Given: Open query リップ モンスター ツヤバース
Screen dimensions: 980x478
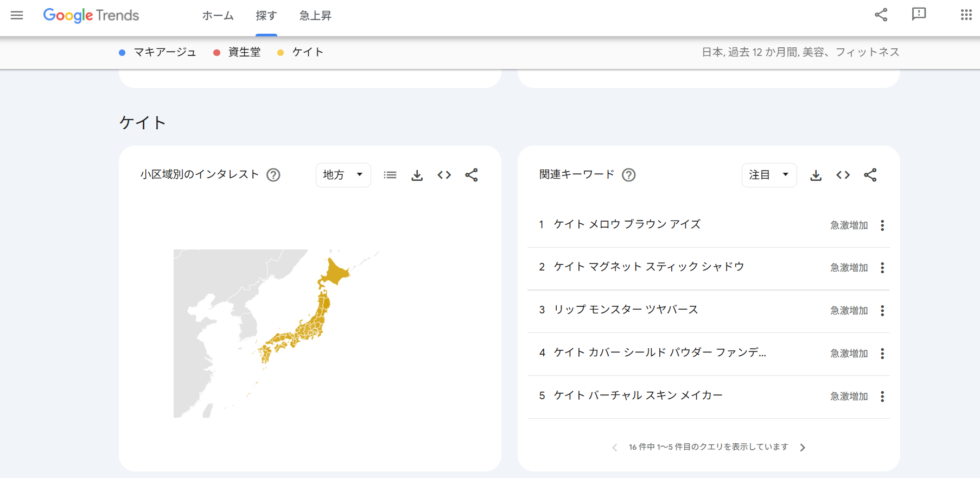Looking at the screenshot, I should pos(626,309).
